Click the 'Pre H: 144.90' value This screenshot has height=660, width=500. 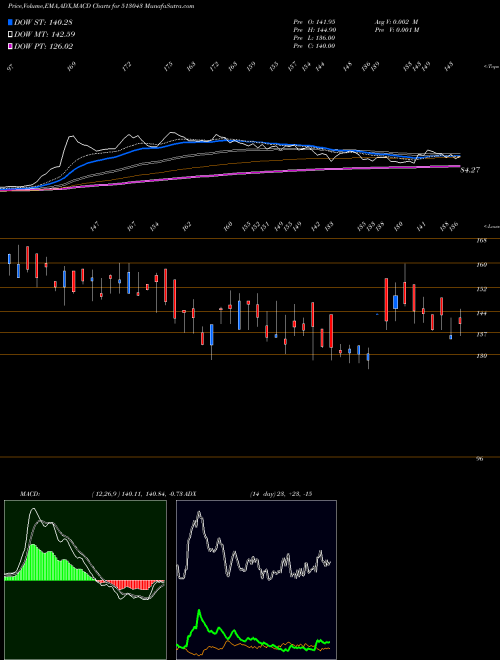[x=314, y=30]
